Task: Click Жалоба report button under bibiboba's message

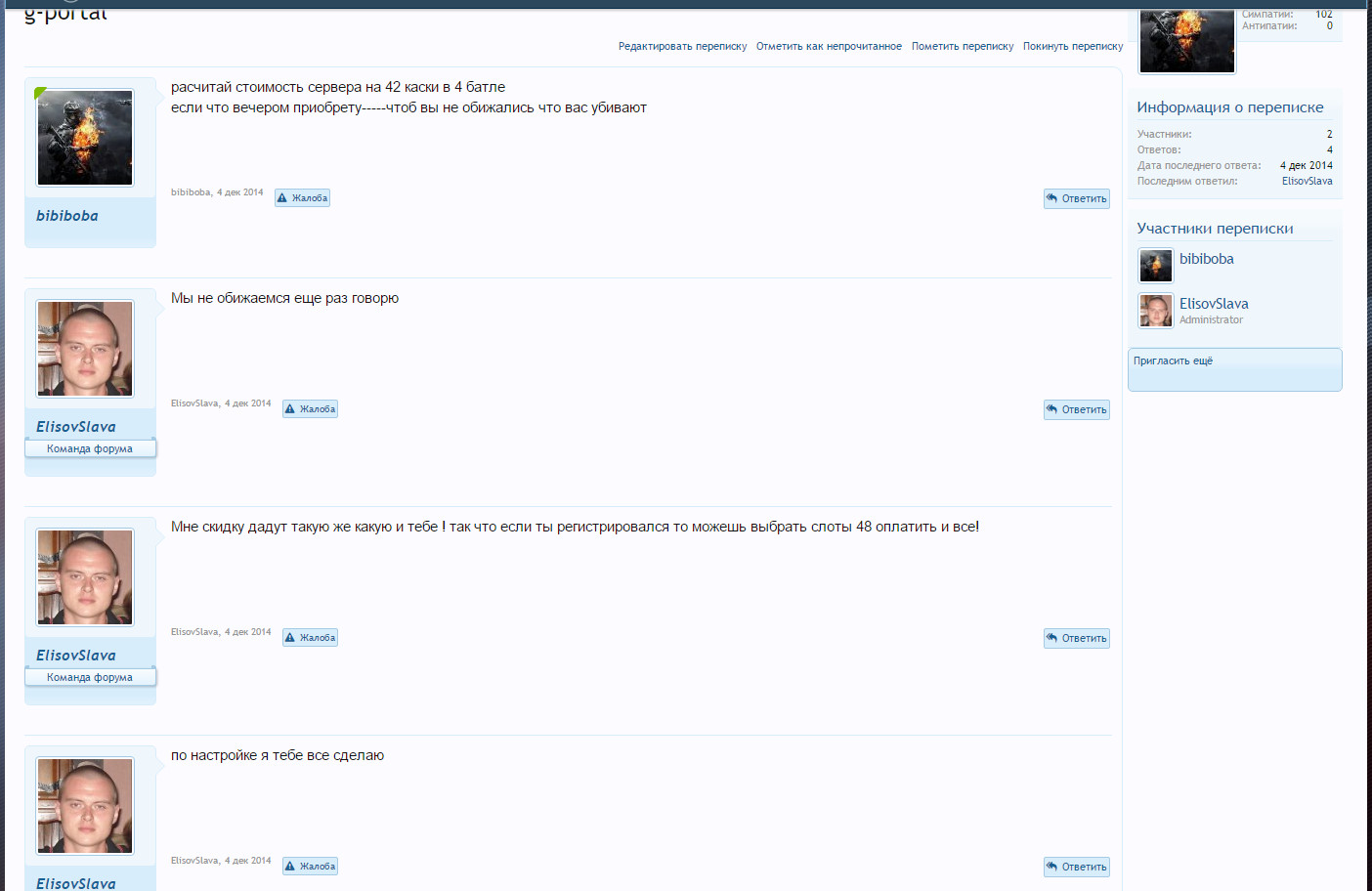Action: point(302,198)
